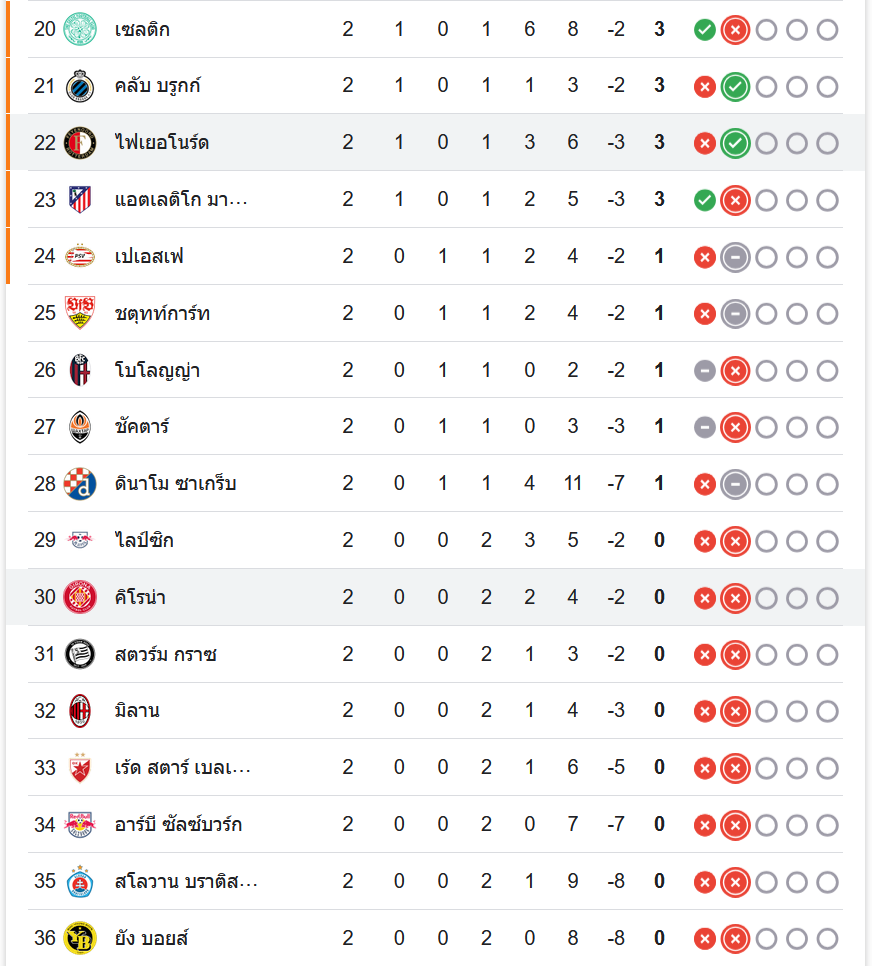The width and height of the screenshot is (872, 966).
Task: Select the สตวร์ม กราซ table row
Action: point(400,655)
